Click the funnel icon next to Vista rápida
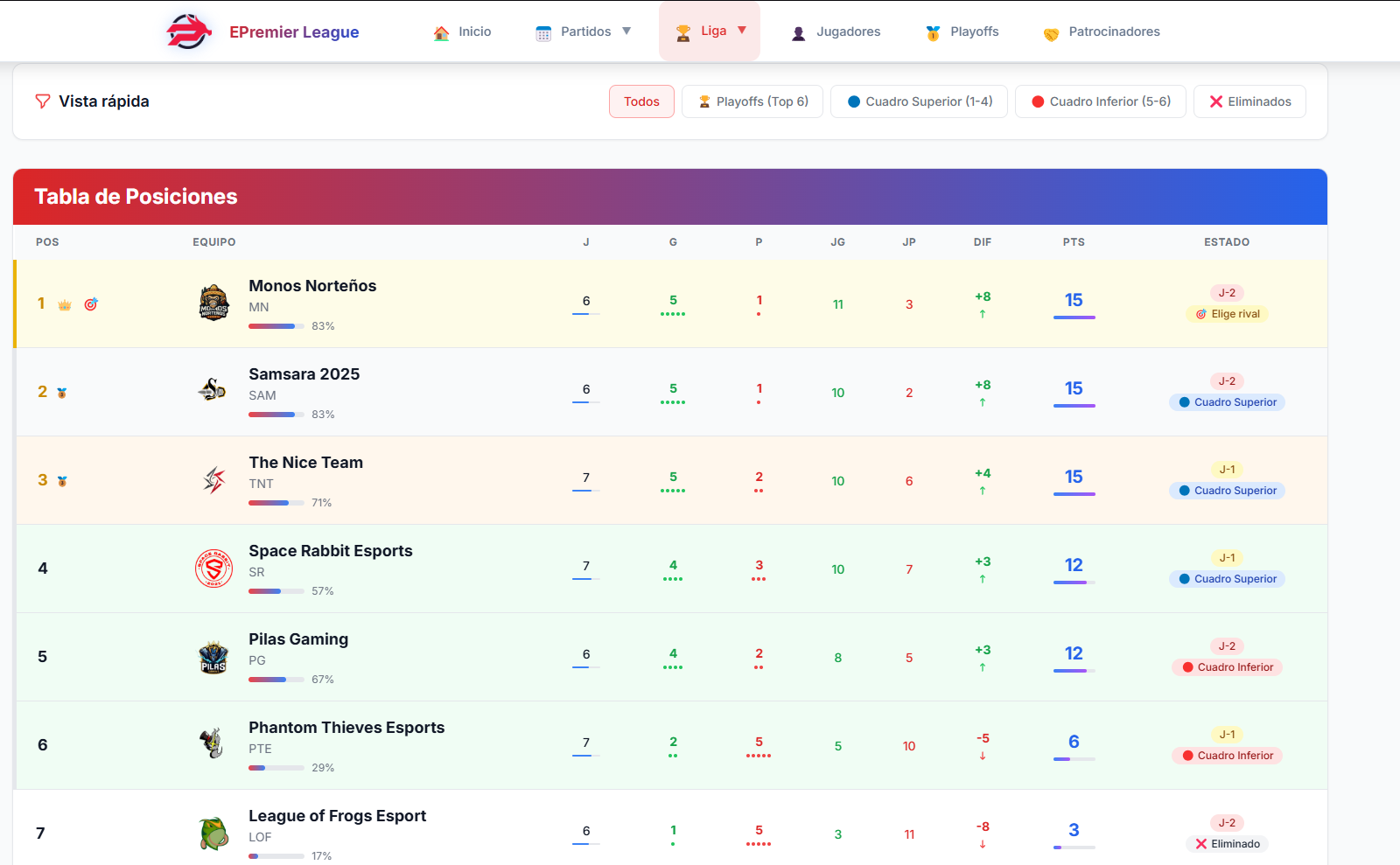 pos(42,101)
